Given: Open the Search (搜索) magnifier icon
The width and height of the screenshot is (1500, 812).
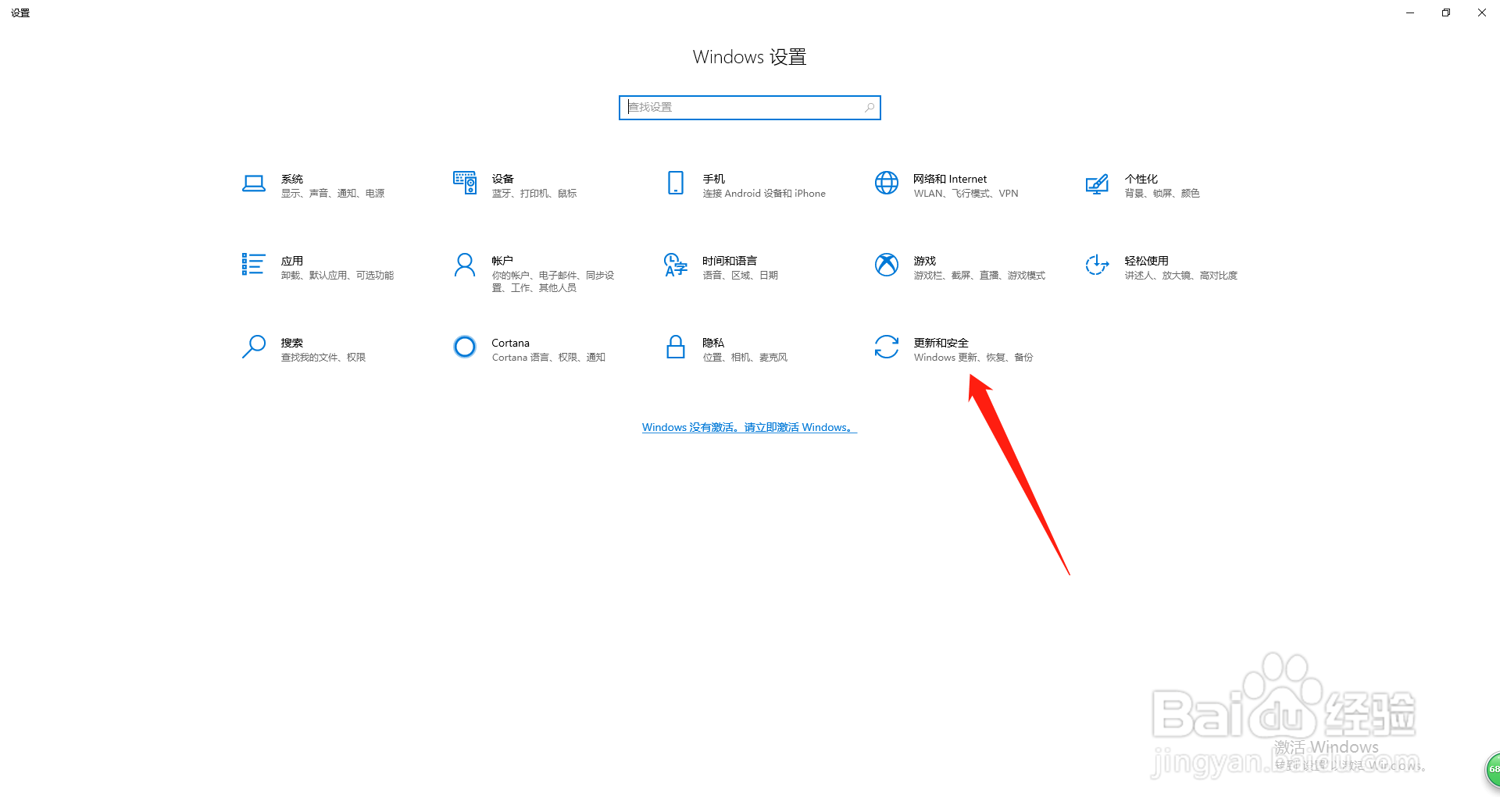Looking at the screenshot, I should [x=254, y=347].
